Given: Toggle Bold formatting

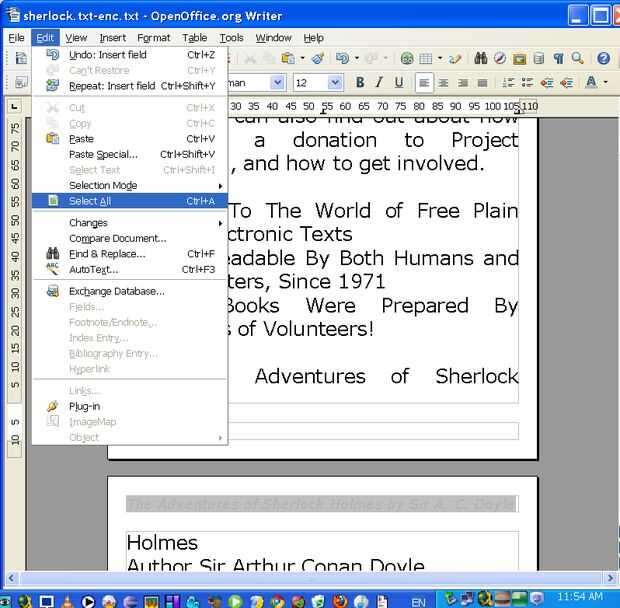Looking at the screenshot, I should [360, 83].
